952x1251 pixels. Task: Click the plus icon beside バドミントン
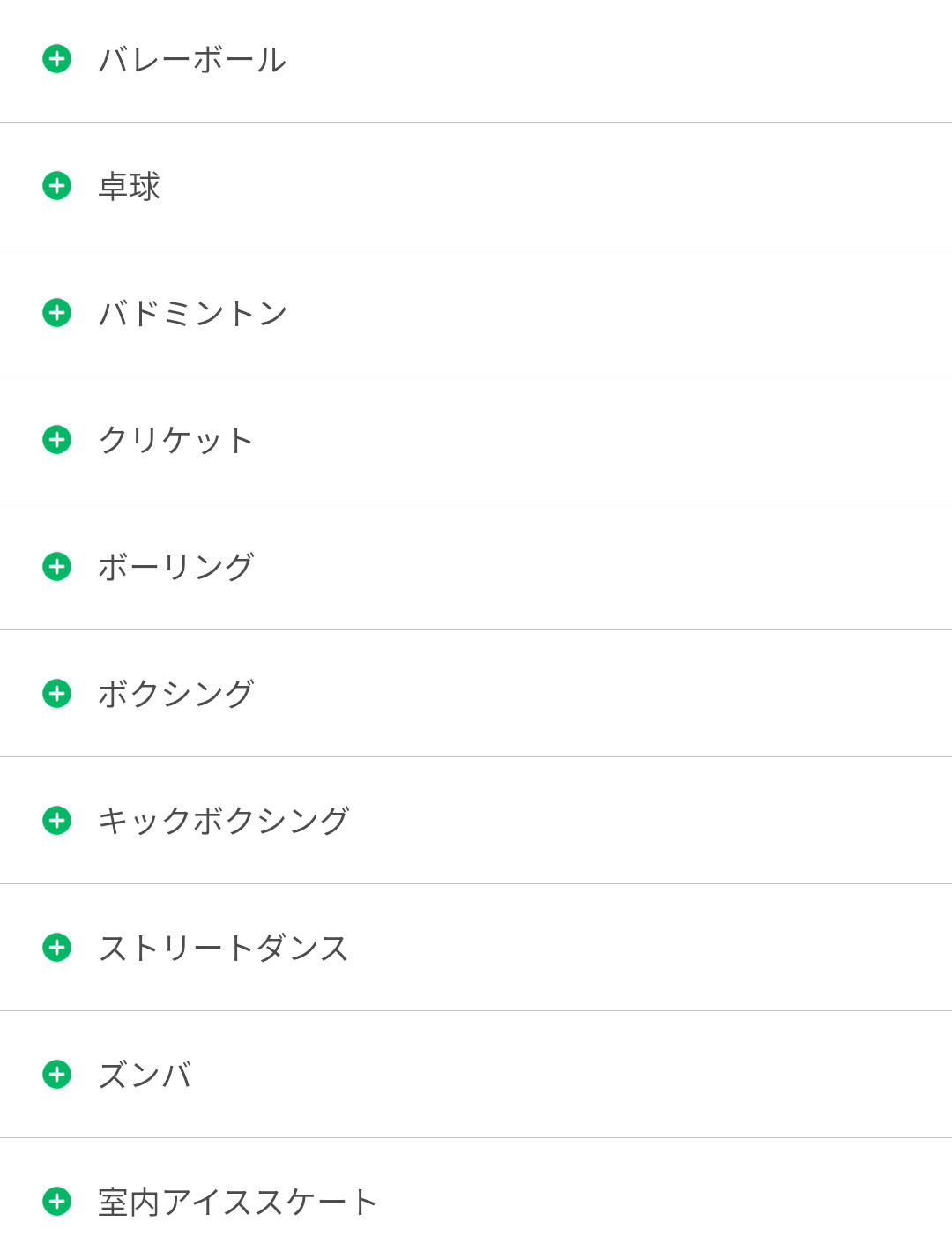pyautogui.click(x=56, y=313)
